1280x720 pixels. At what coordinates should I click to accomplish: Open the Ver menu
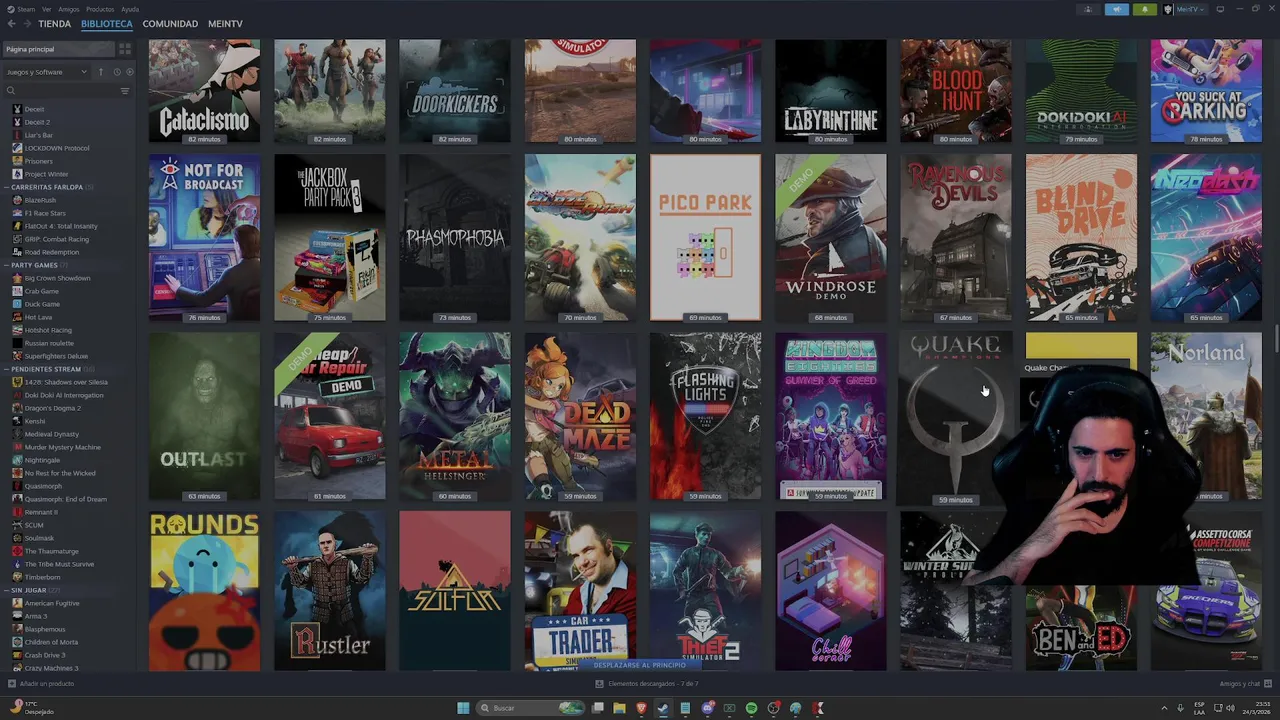click(x=47, y=9)
